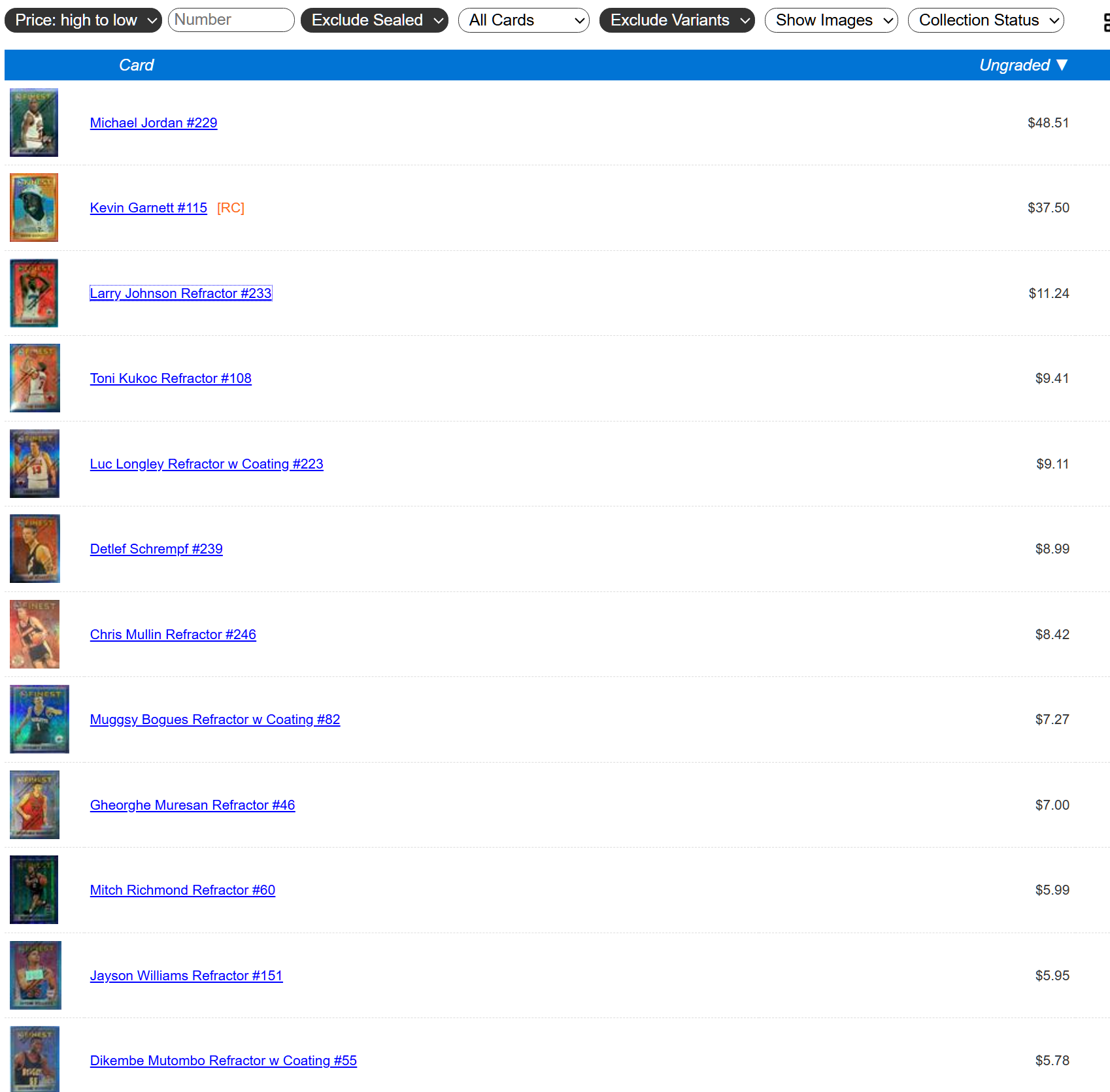Screen dimensions: 1110x1092
Task: Open the Price: high to low sort dropdown
Action: [83, 20]
